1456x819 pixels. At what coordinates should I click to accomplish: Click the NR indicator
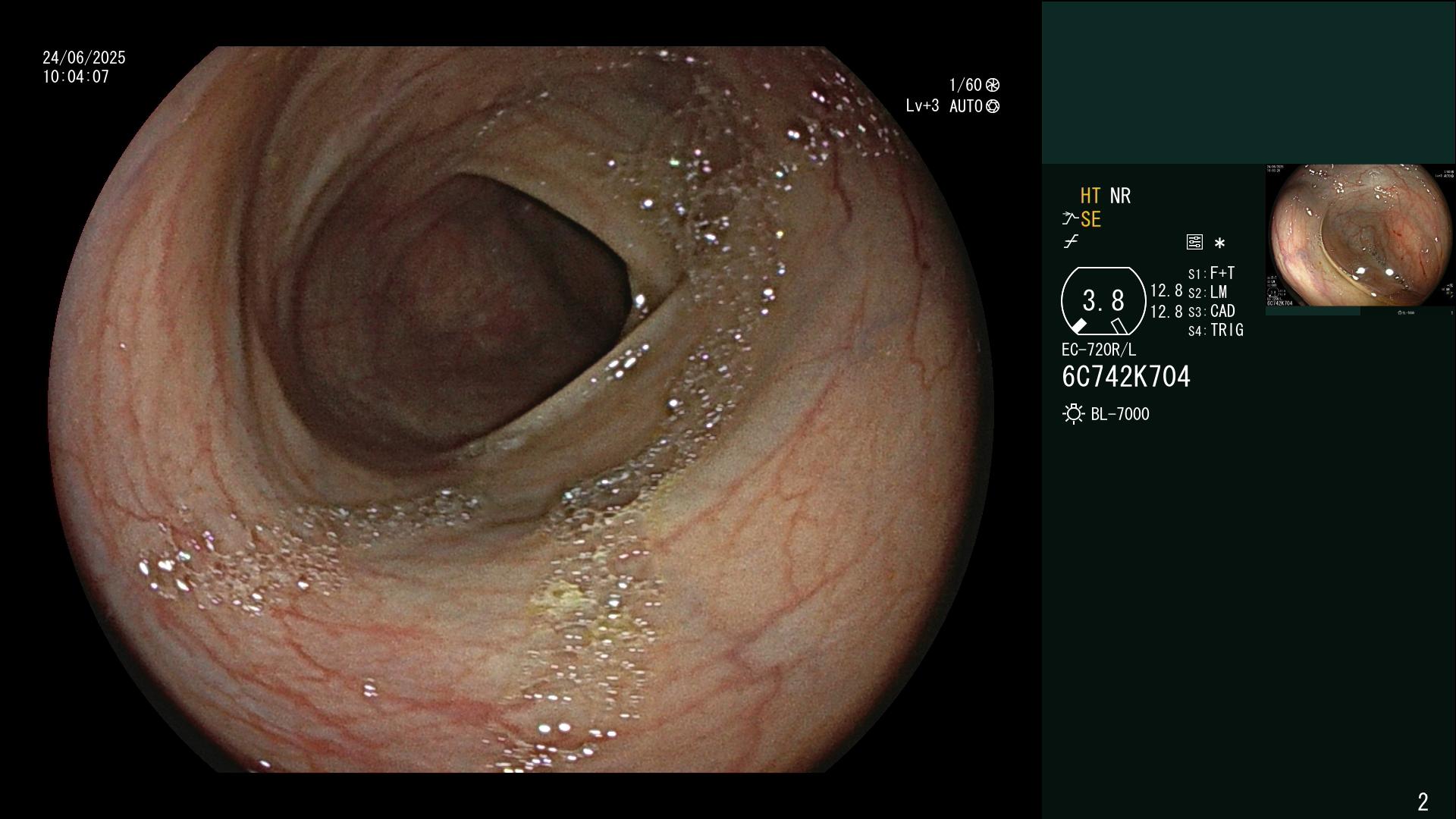1120,196
